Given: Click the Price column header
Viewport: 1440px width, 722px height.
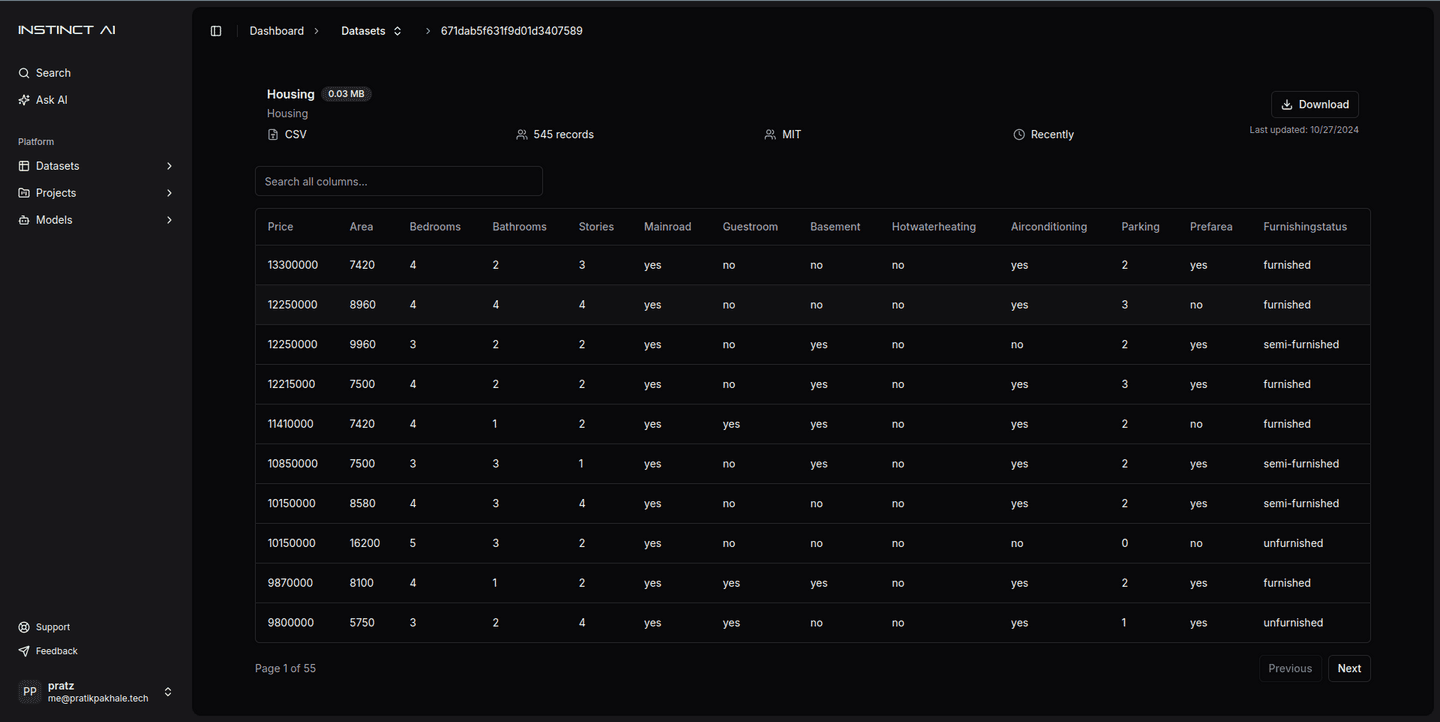Looking at the screenshot, I should click(x=281, y=227).
